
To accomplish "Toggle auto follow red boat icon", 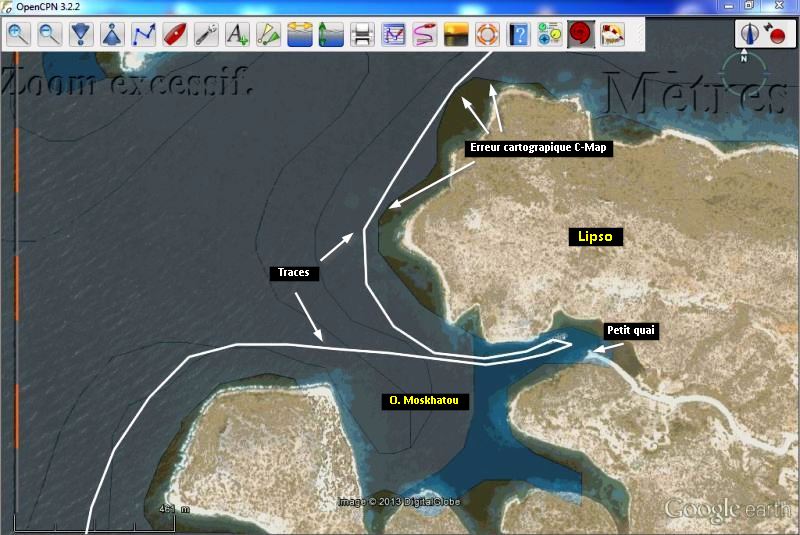I will coord(174,35).
